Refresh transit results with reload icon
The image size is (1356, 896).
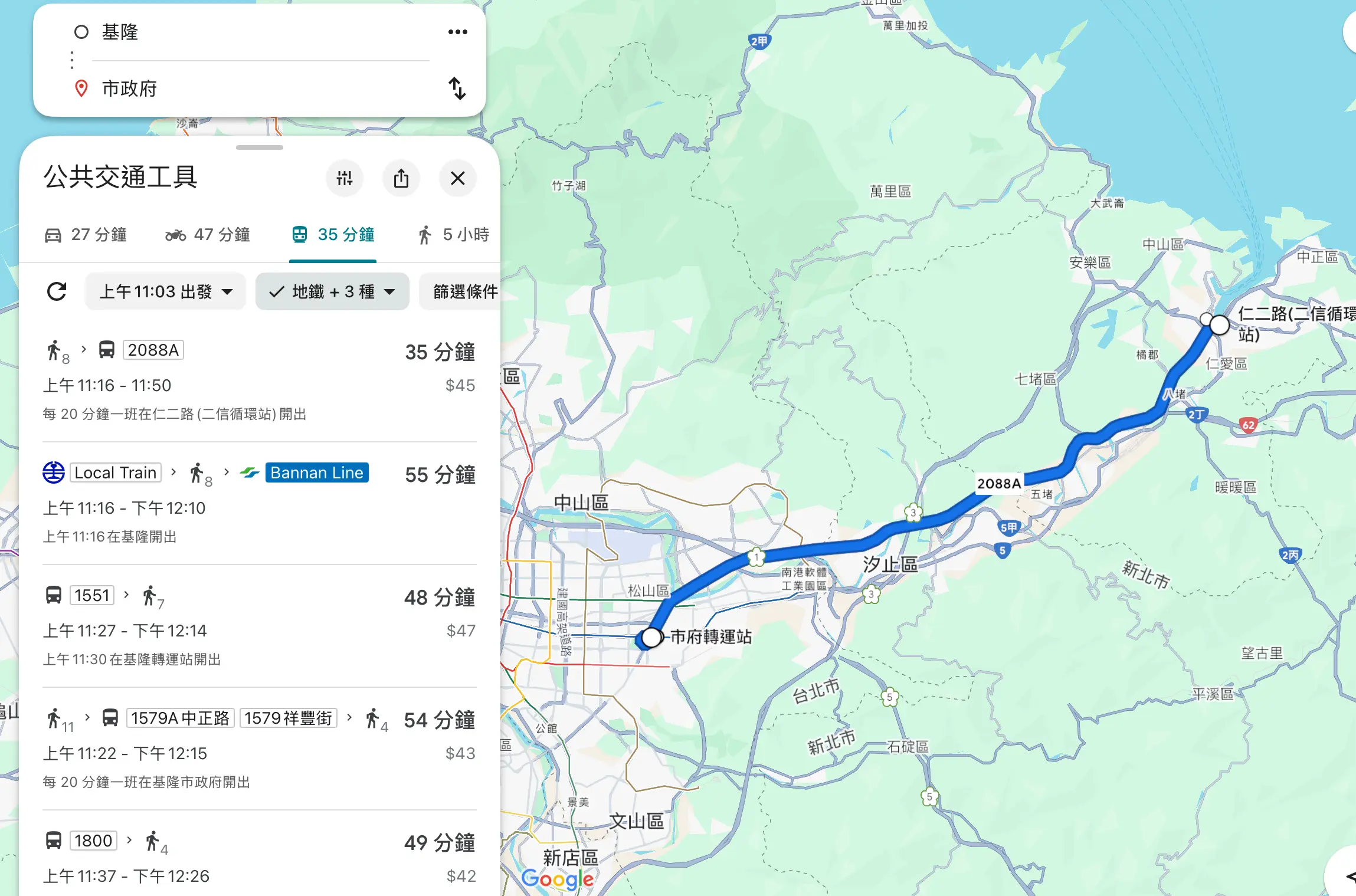click(x=57, y=291)
